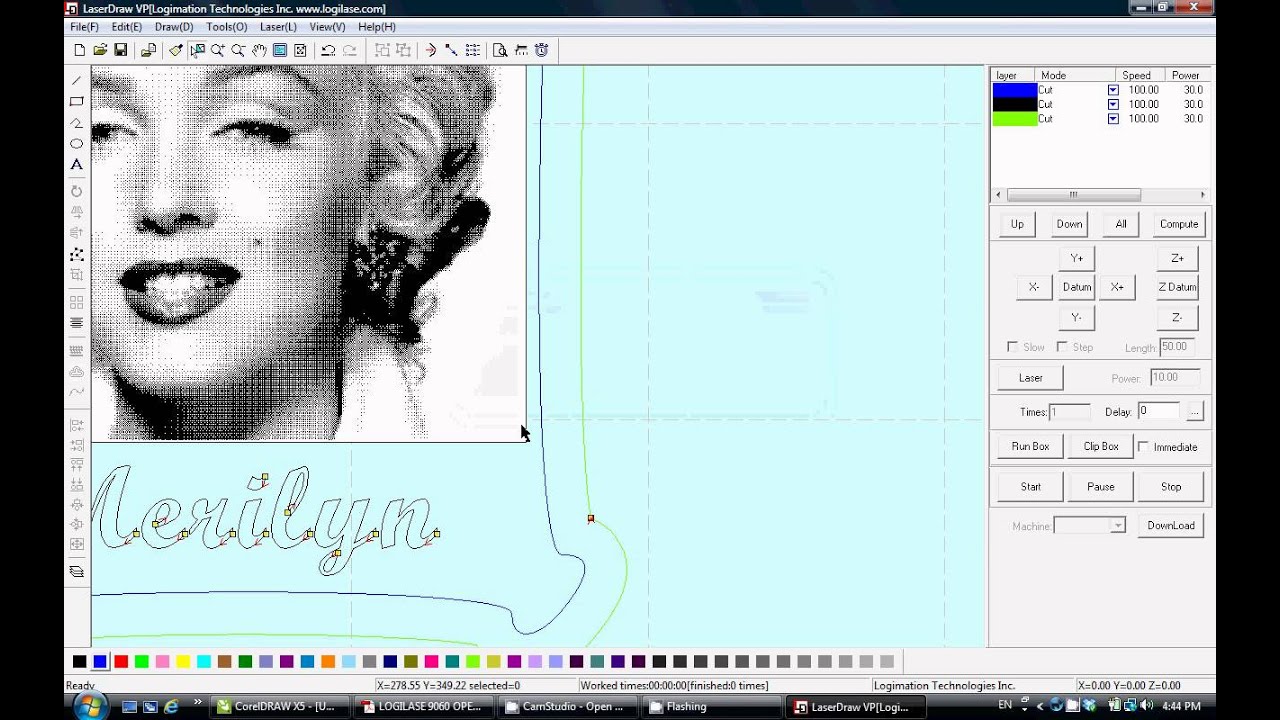
Task: Click the Undo arrow icon
Action: coord(328,50)
